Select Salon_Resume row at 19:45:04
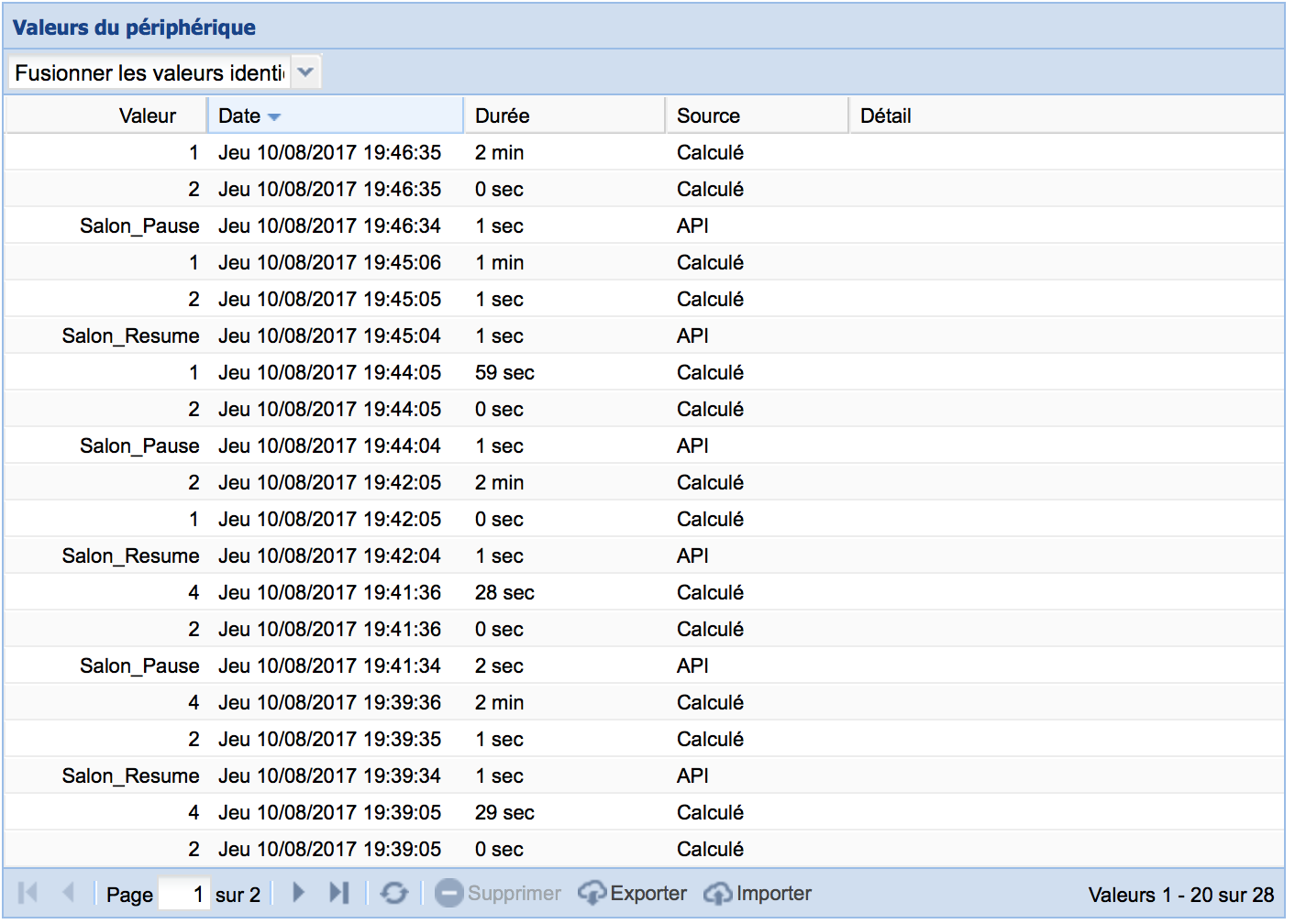The height and width of the screenshot is (924, 1295). coord(644,335)
